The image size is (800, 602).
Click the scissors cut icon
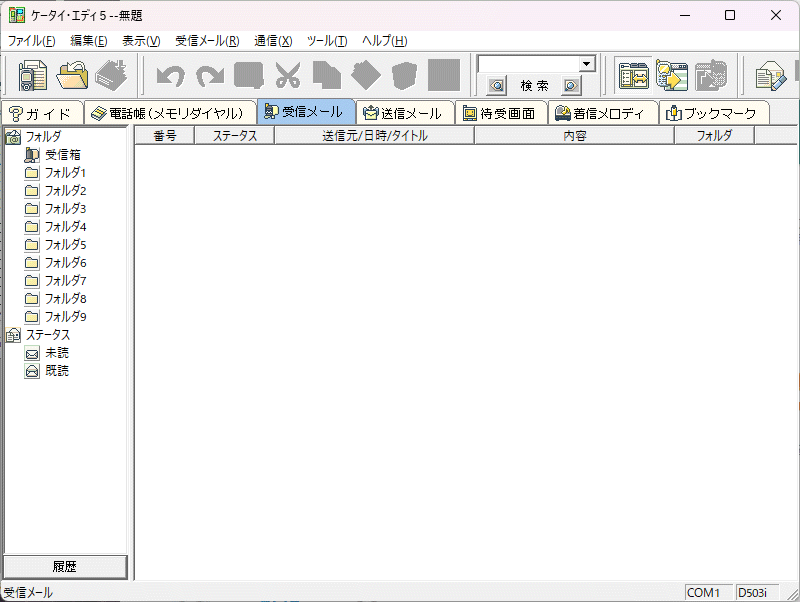pos(288,76)
